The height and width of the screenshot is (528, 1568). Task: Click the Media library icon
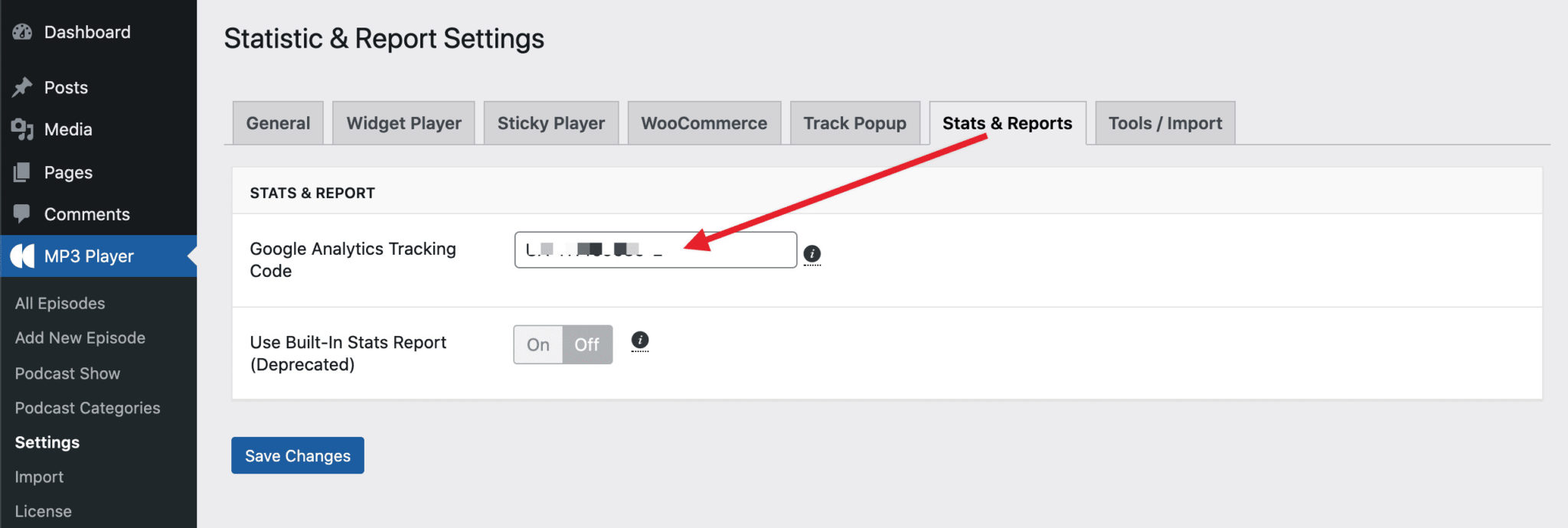click(x=22, y=129)
